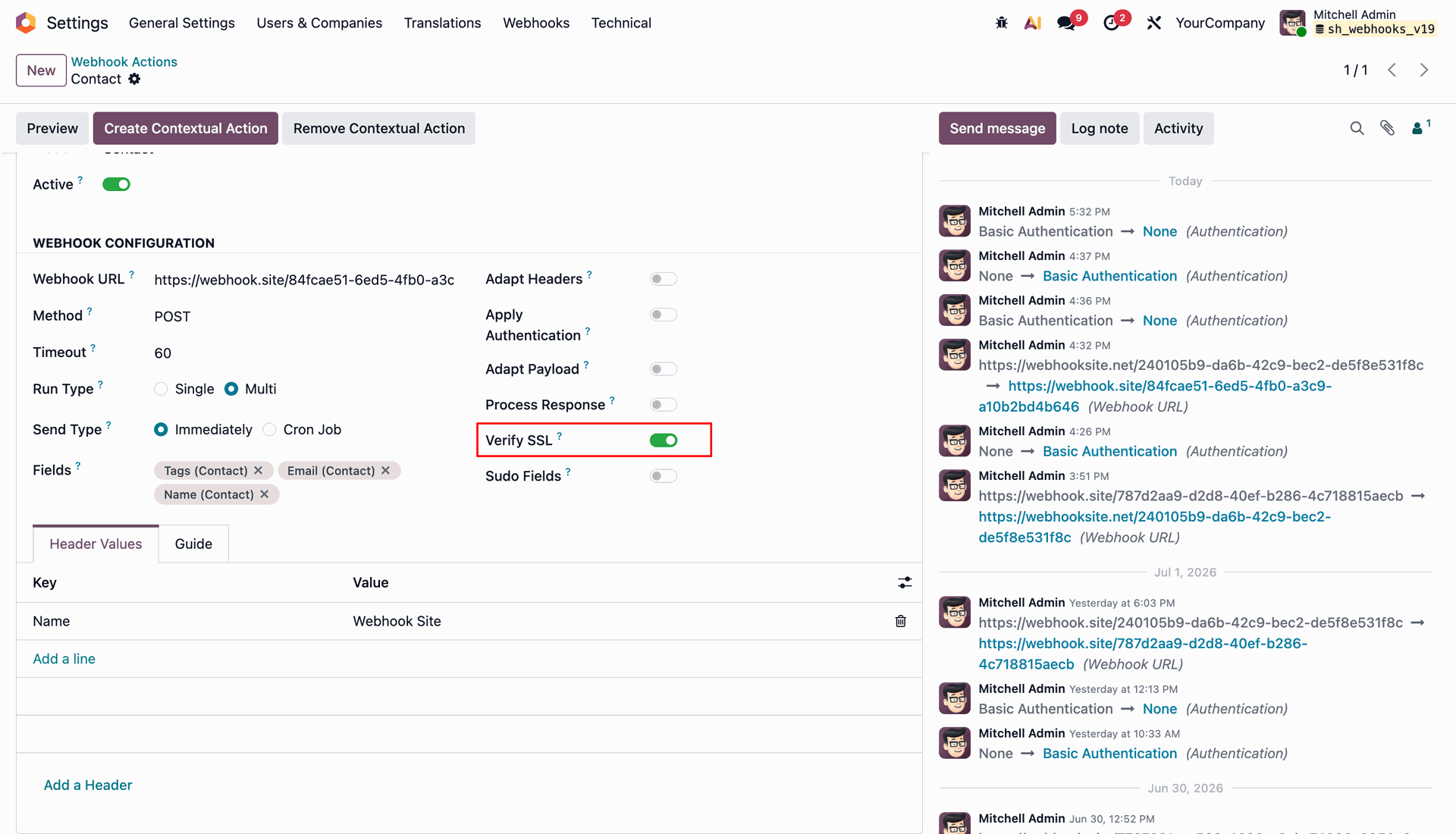Open General Settings menu
1456x834 pixels.
click(182, 23)
